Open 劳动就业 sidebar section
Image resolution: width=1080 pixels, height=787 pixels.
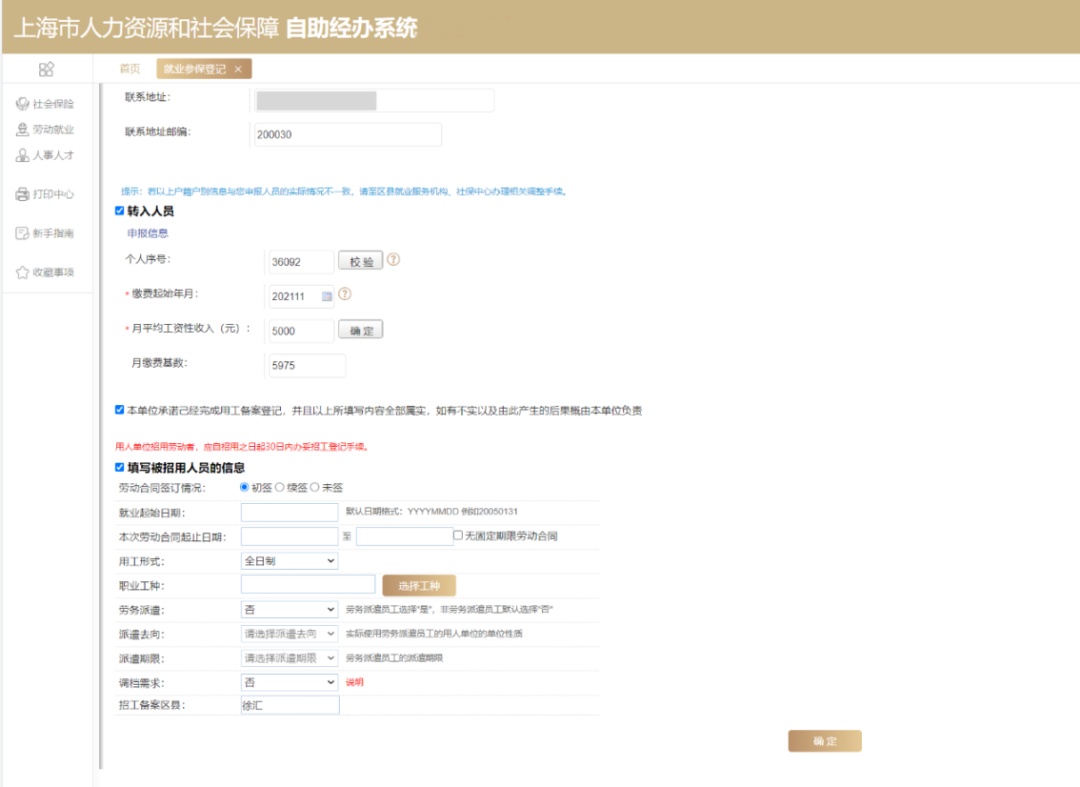tap(46, 130)
